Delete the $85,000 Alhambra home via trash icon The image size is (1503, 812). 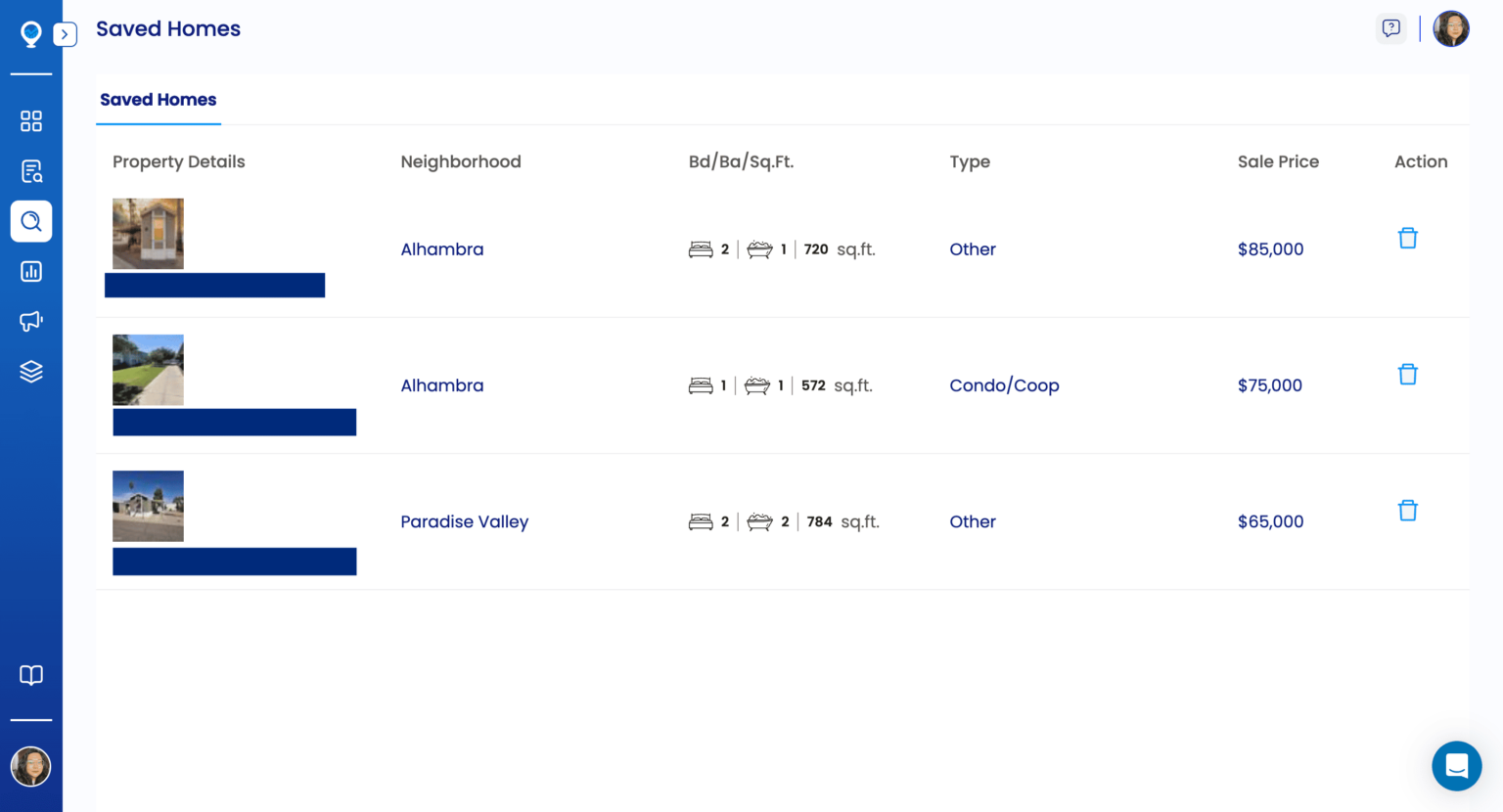[1407, 237]
